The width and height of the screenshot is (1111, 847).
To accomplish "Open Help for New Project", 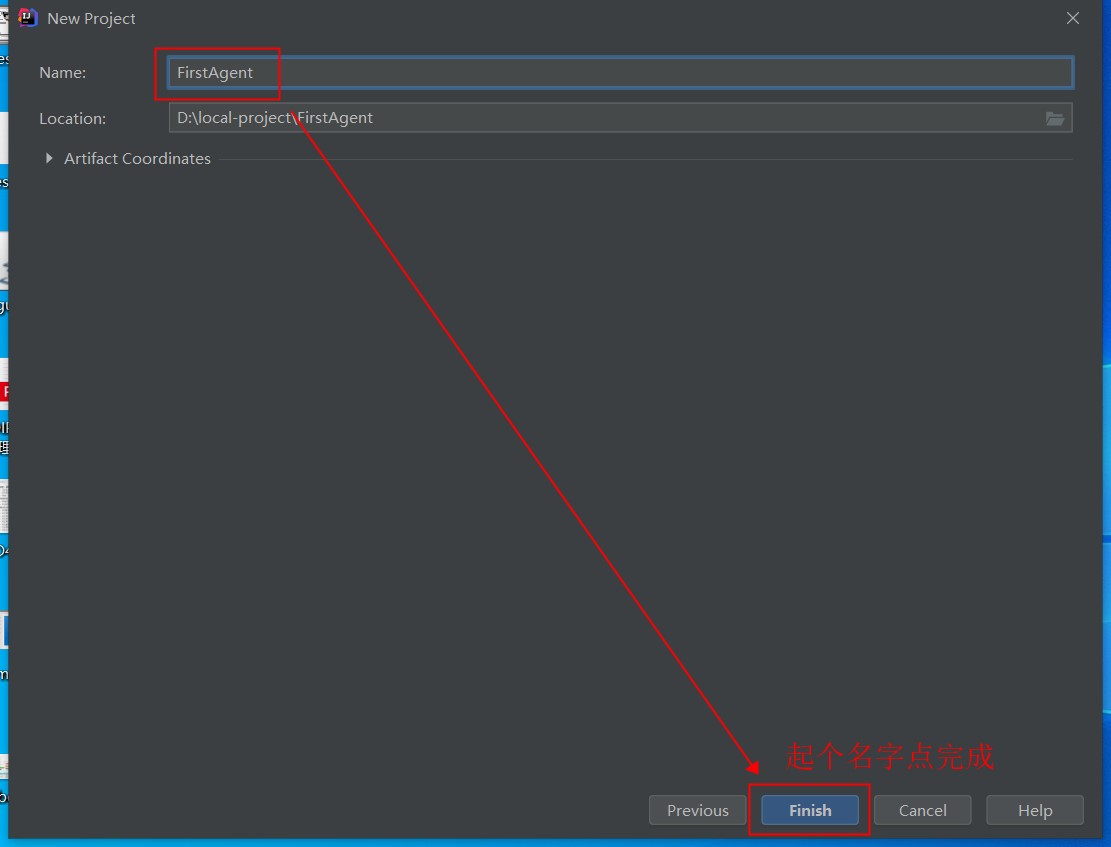I will pyautogui.click(x=1034, y=810).
